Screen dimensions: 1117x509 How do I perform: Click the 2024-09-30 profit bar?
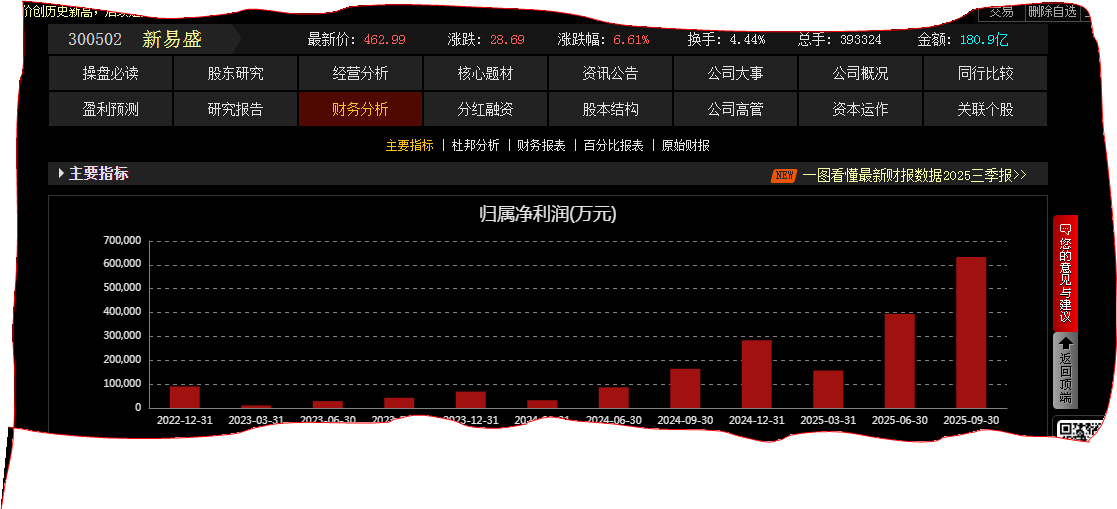coord(685,388)
